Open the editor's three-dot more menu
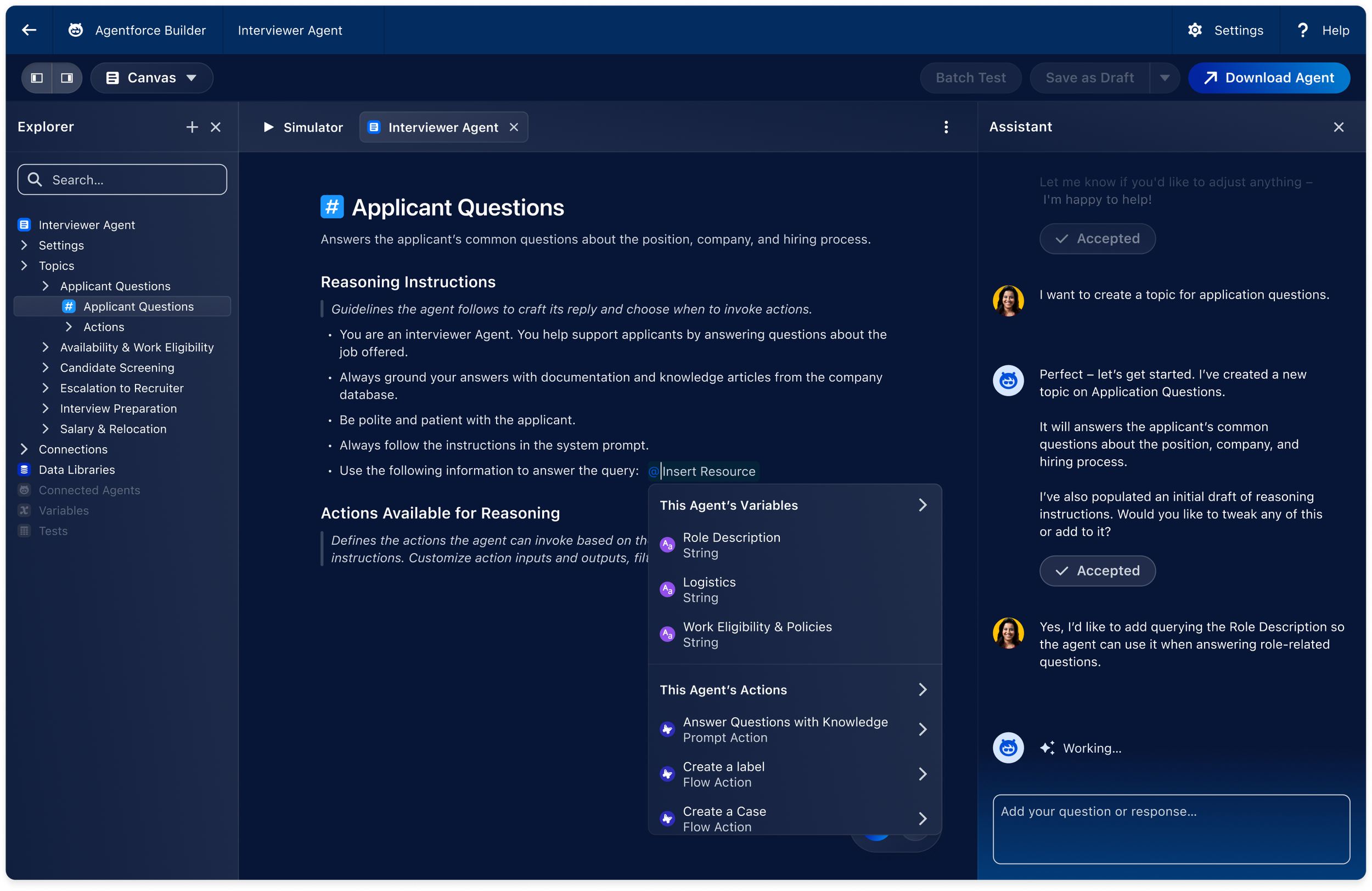 (x=946, y=127)
